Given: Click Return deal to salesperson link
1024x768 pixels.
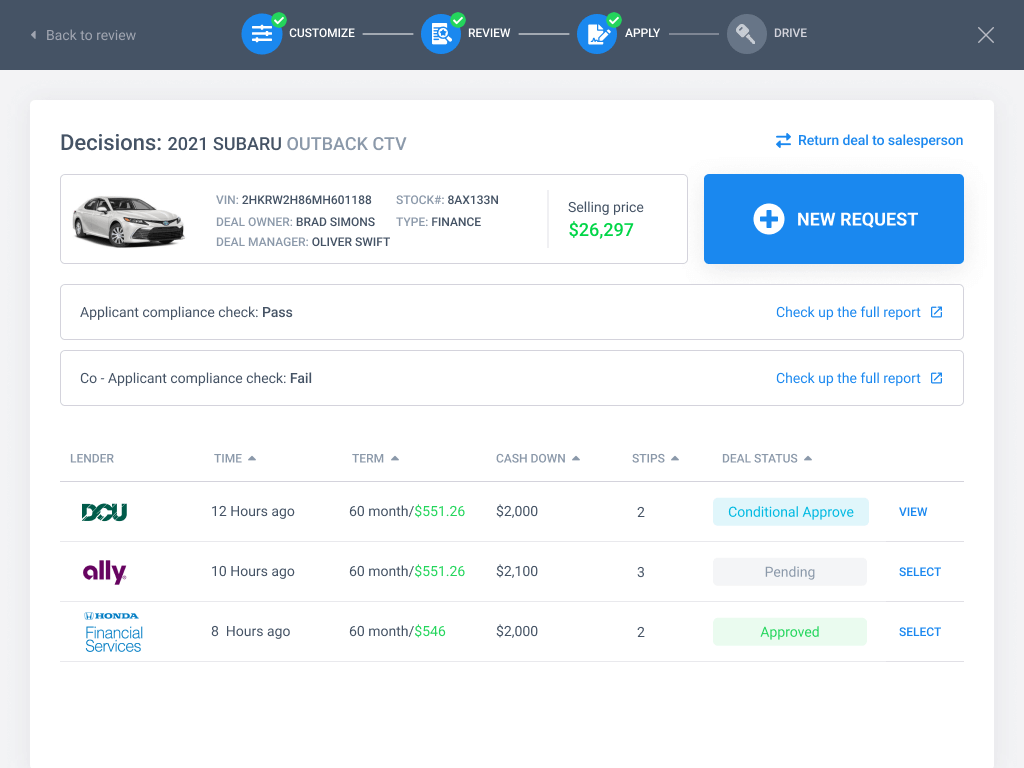Looking at the screenshot, I should (880, 140).
